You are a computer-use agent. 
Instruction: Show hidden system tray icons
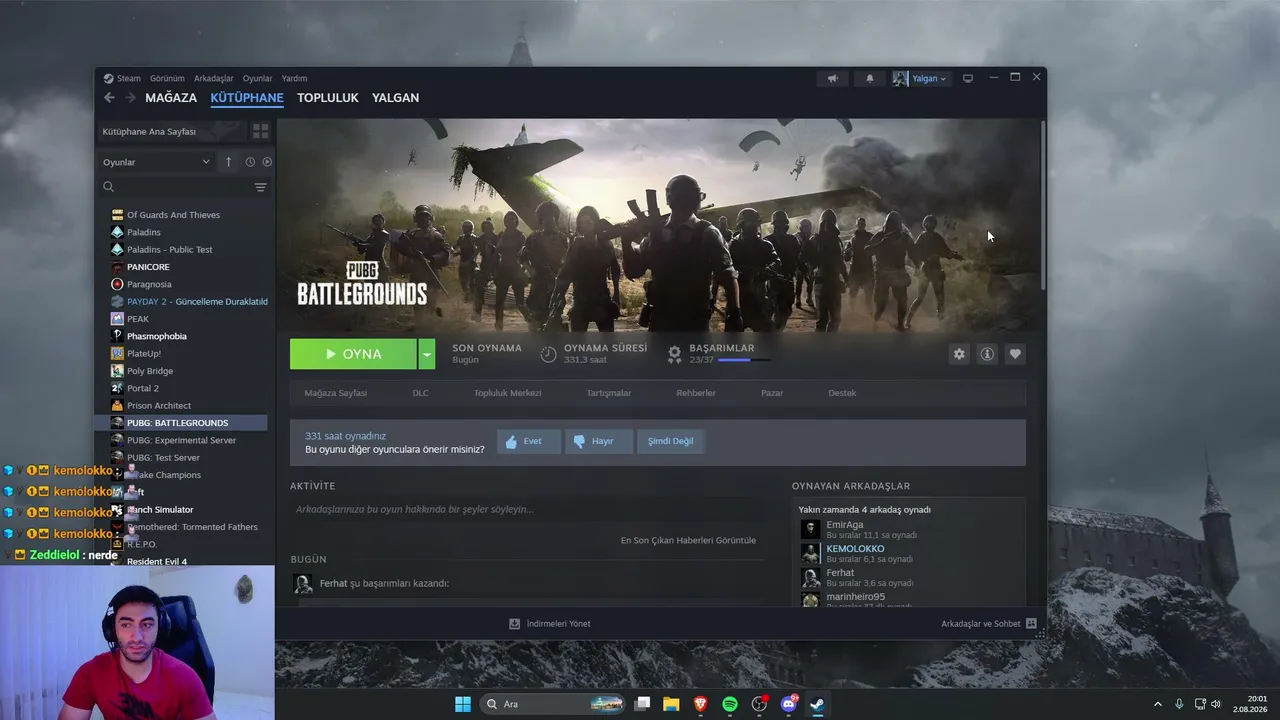(x=1158, y=704)
